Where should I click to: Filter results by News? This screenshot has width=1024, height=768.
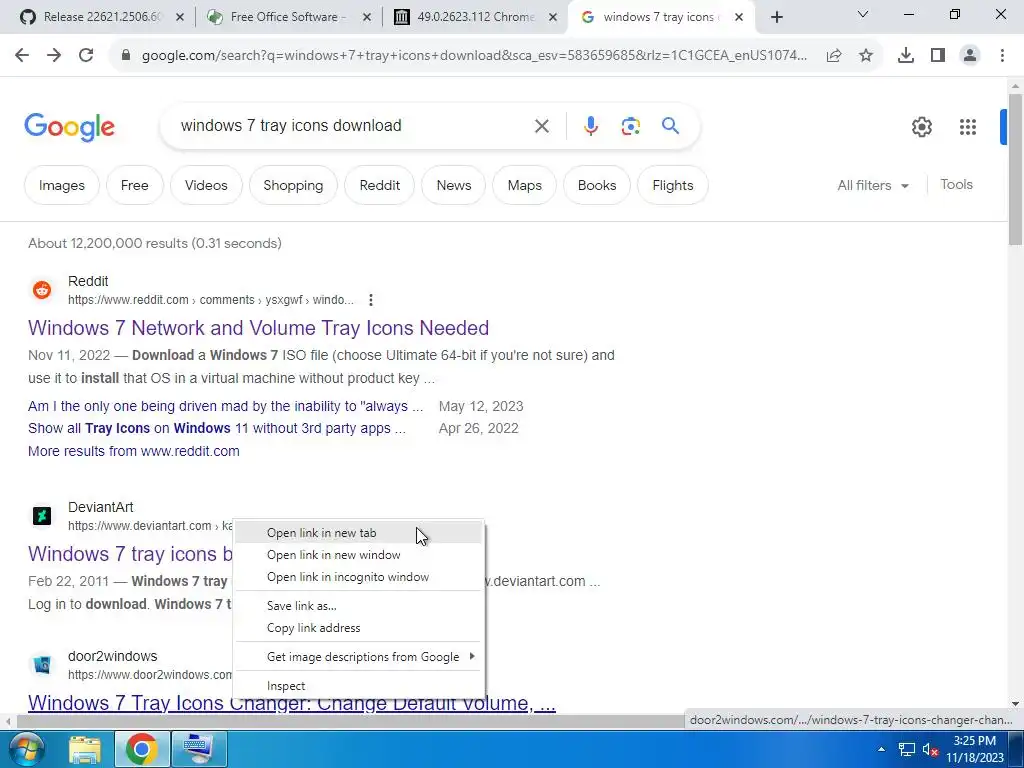click(454, 185)
